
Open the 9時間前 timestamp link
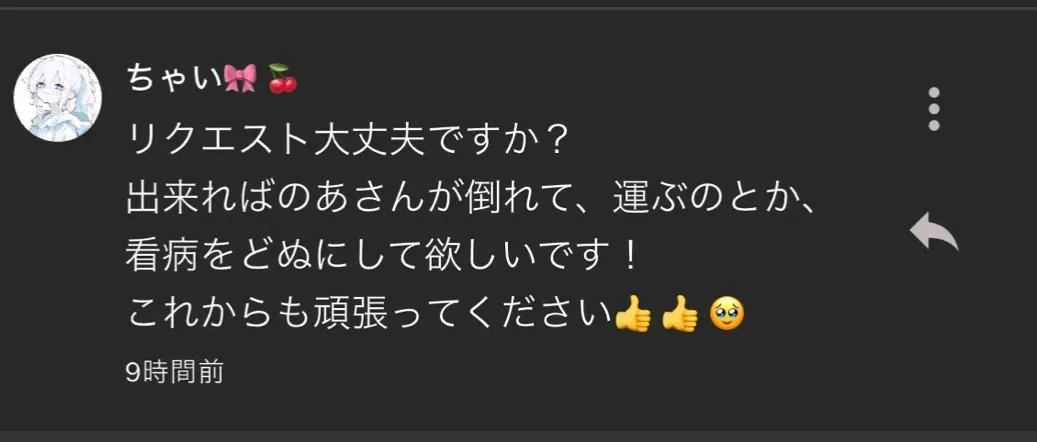pos(175,373)
